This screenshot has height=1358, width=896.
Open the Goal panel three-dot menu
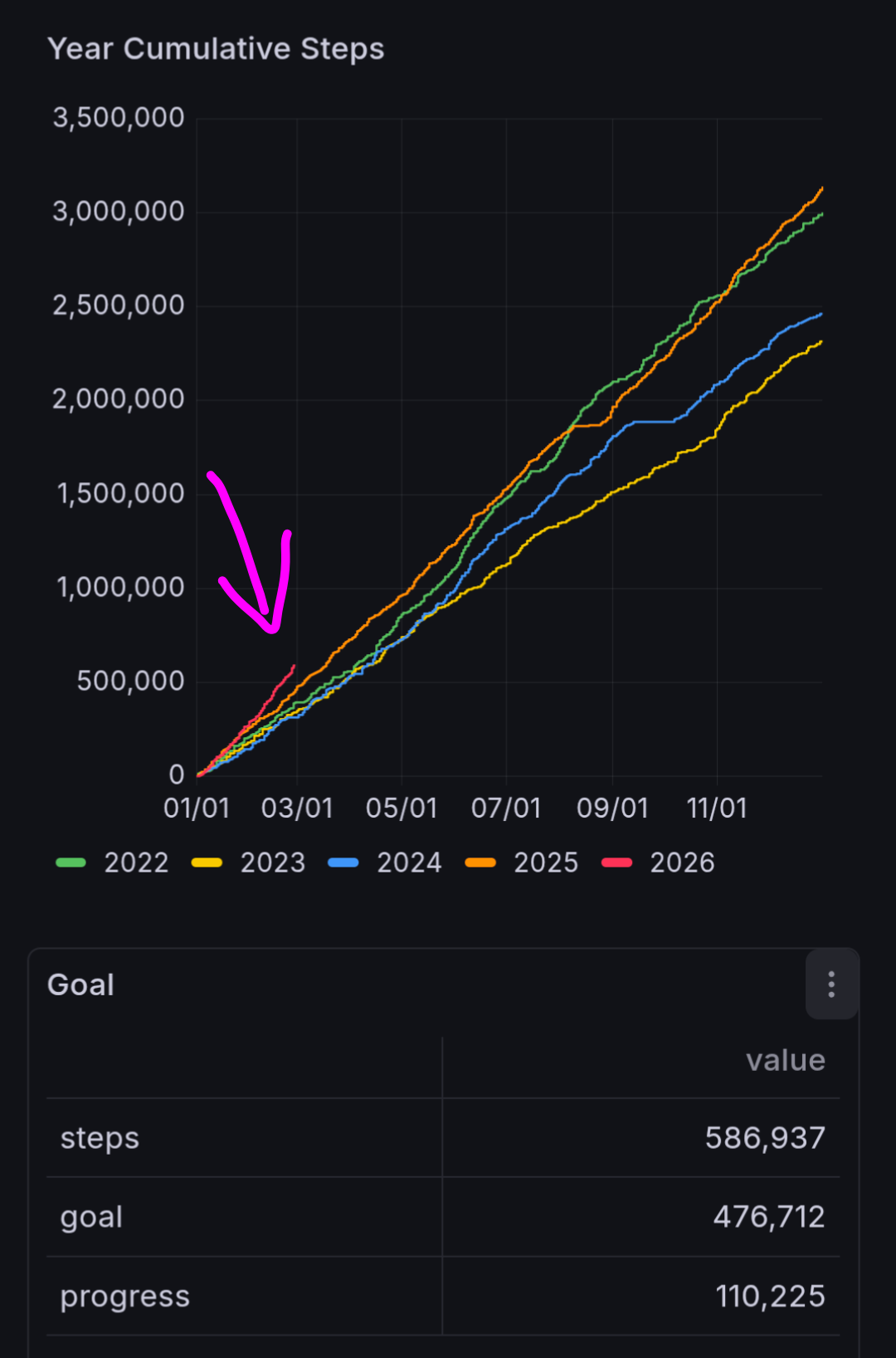pos(831,984)
